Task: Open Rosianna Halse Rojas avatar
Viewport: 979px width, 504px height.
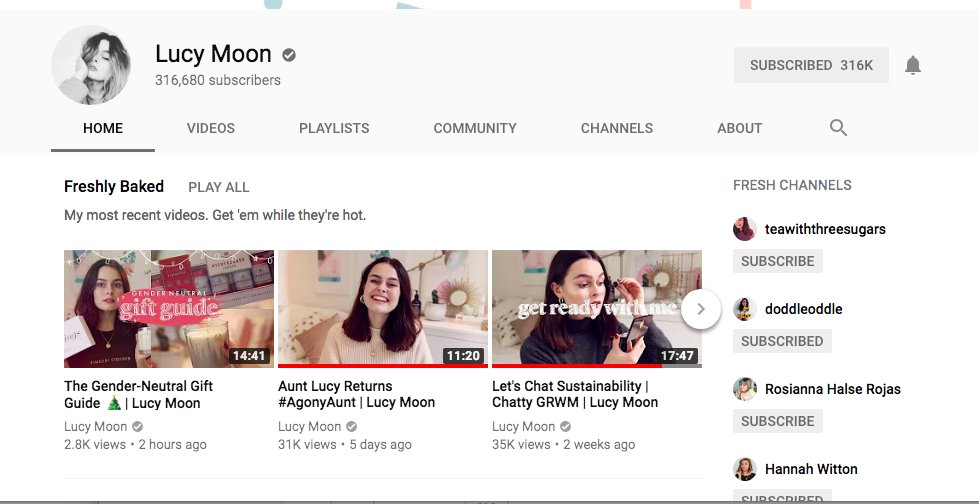Action: 744,389
